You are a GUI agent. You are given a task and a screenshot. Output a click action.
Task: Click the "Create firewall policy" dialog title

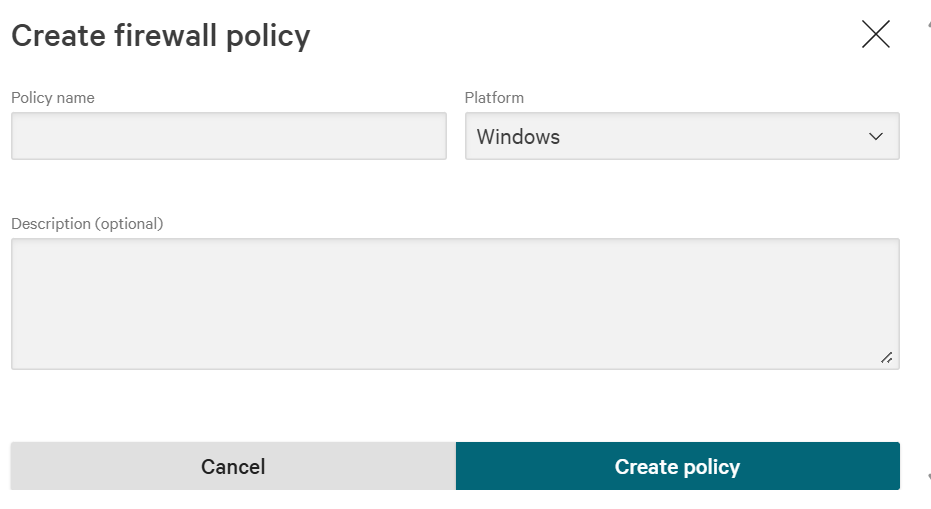point(160,36)
